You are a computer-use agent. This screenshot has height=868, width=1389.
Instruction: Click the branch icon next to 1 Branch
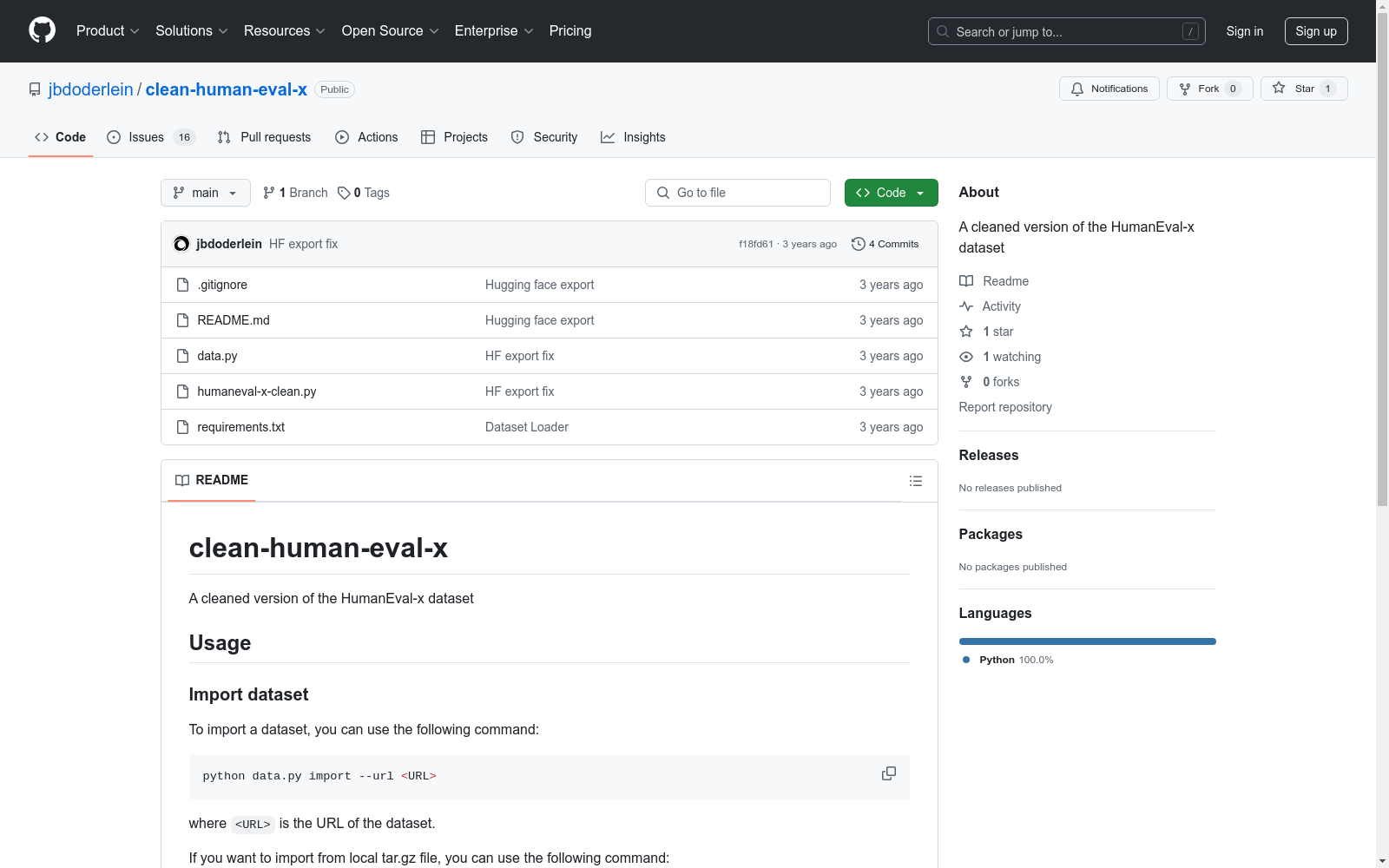point(269,193)
